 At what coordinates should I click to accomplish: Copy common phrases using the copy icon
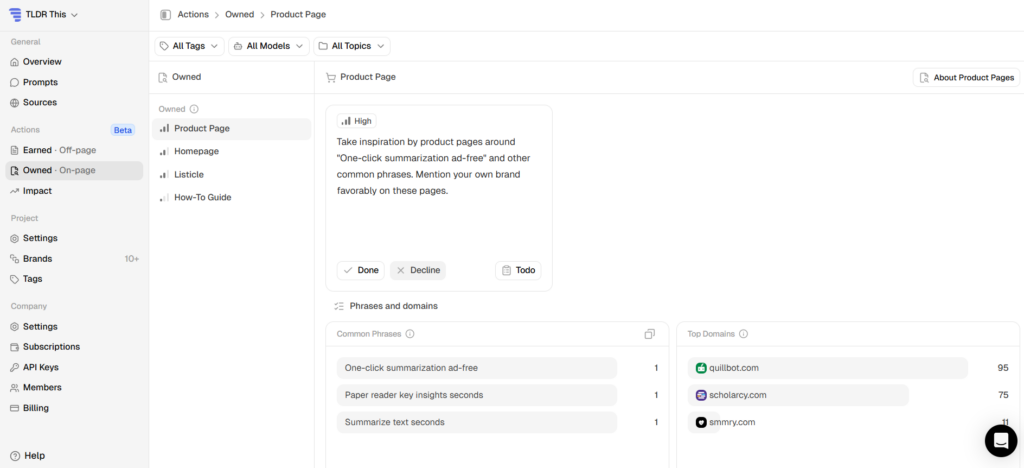tap(649, 334)
